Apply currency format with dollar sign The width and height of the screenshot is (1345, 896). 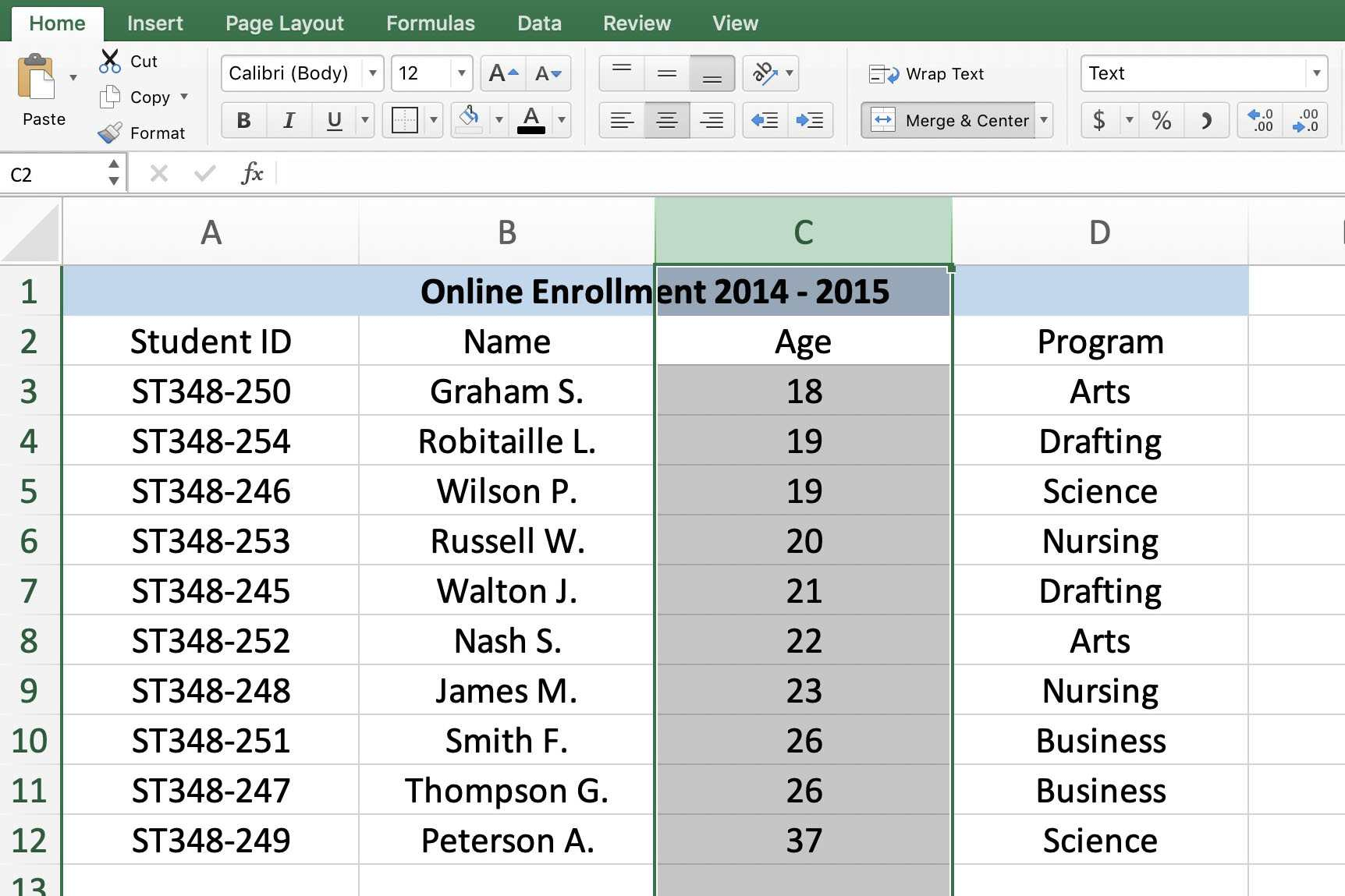click(1099, 120)
